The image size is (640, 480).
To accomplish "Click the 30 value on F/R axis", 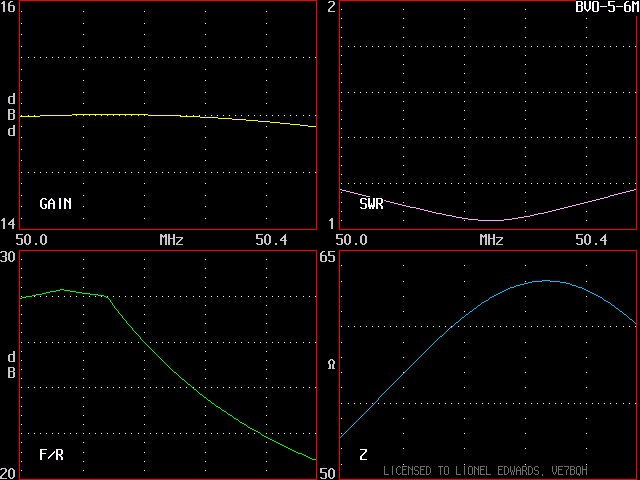I will [x=8, y=258].
